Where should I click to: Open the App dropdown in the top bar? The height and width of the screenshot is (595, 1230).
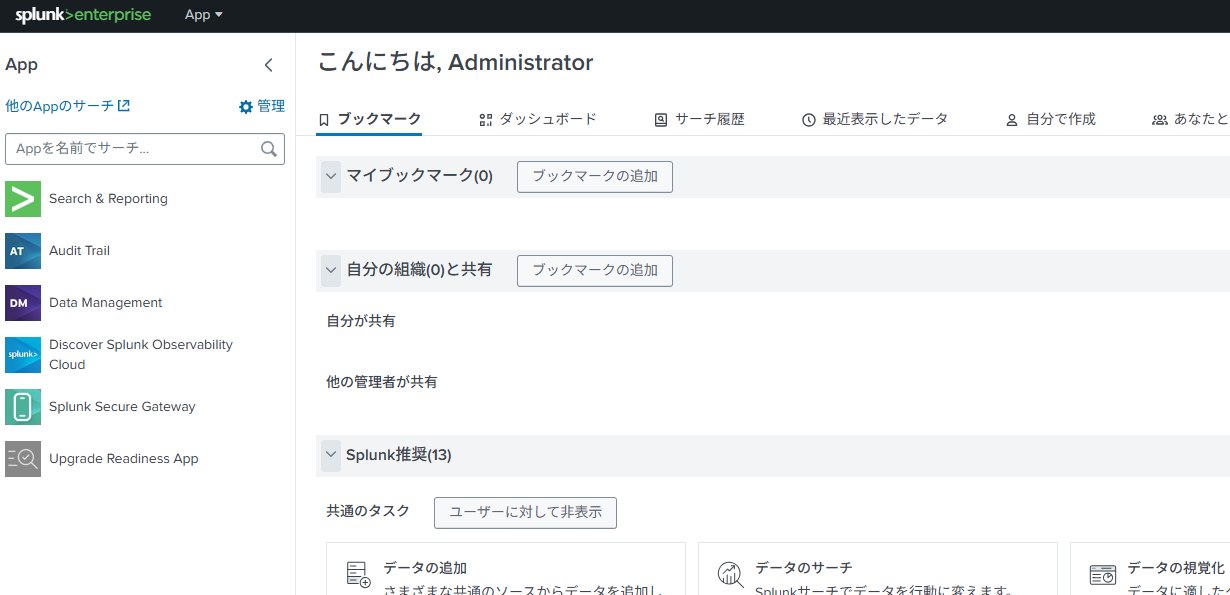[204, 15]
